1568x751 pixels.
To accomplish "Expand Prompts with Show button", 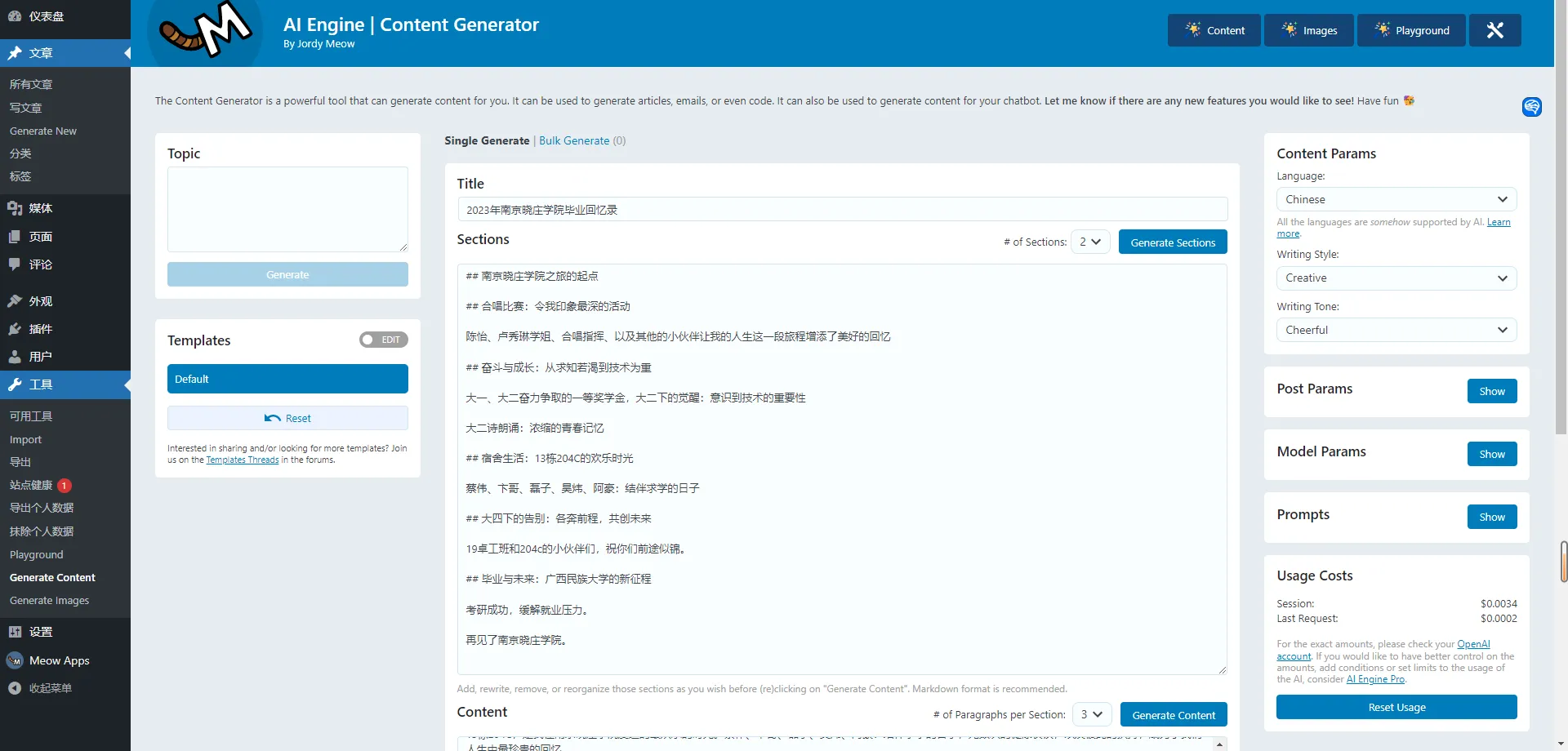I will pyautogui.click(x=1492, y=517).
